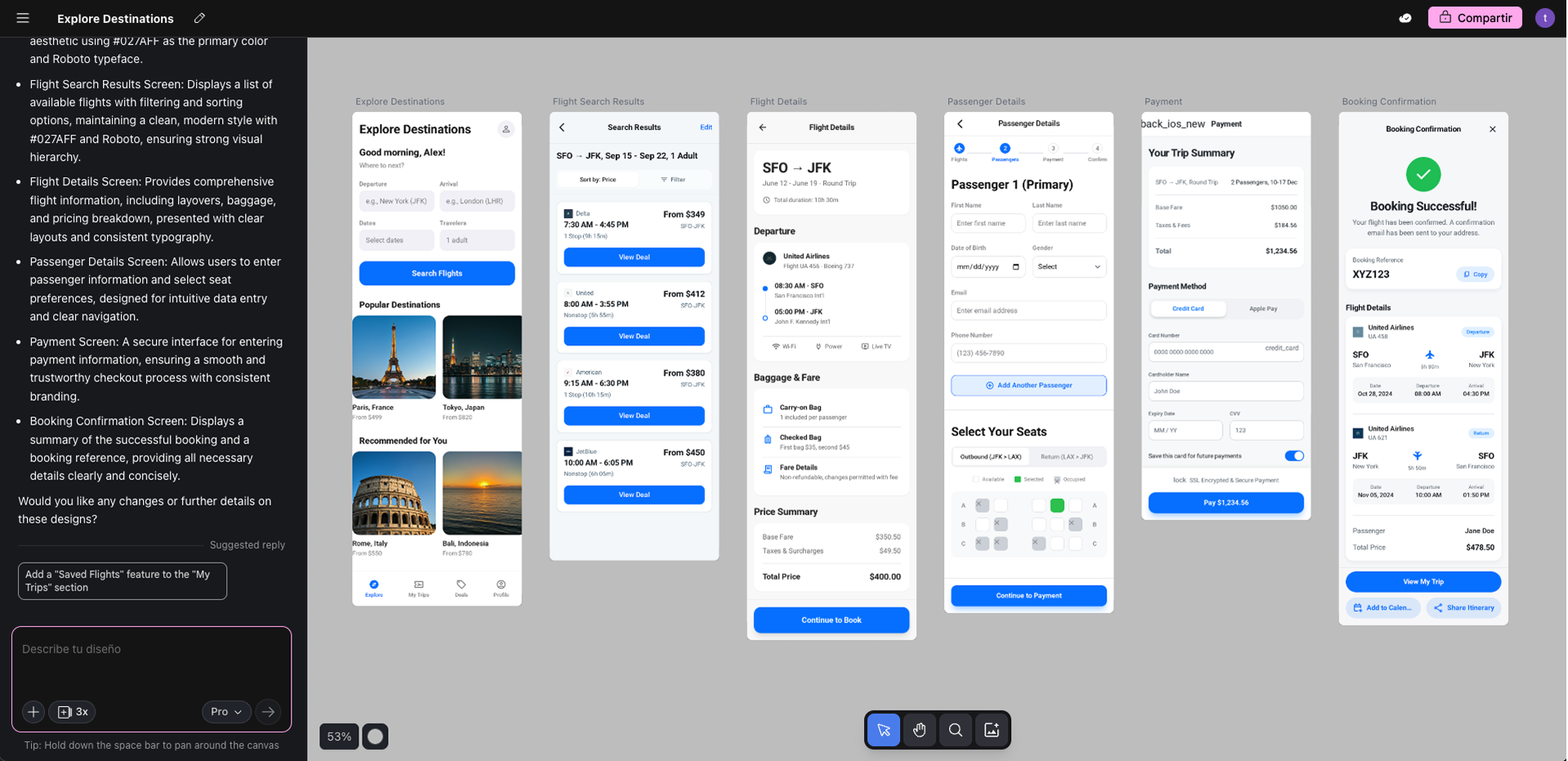
Task: Click the Carry-on Bag icon
Action: [x=768, y=410]
